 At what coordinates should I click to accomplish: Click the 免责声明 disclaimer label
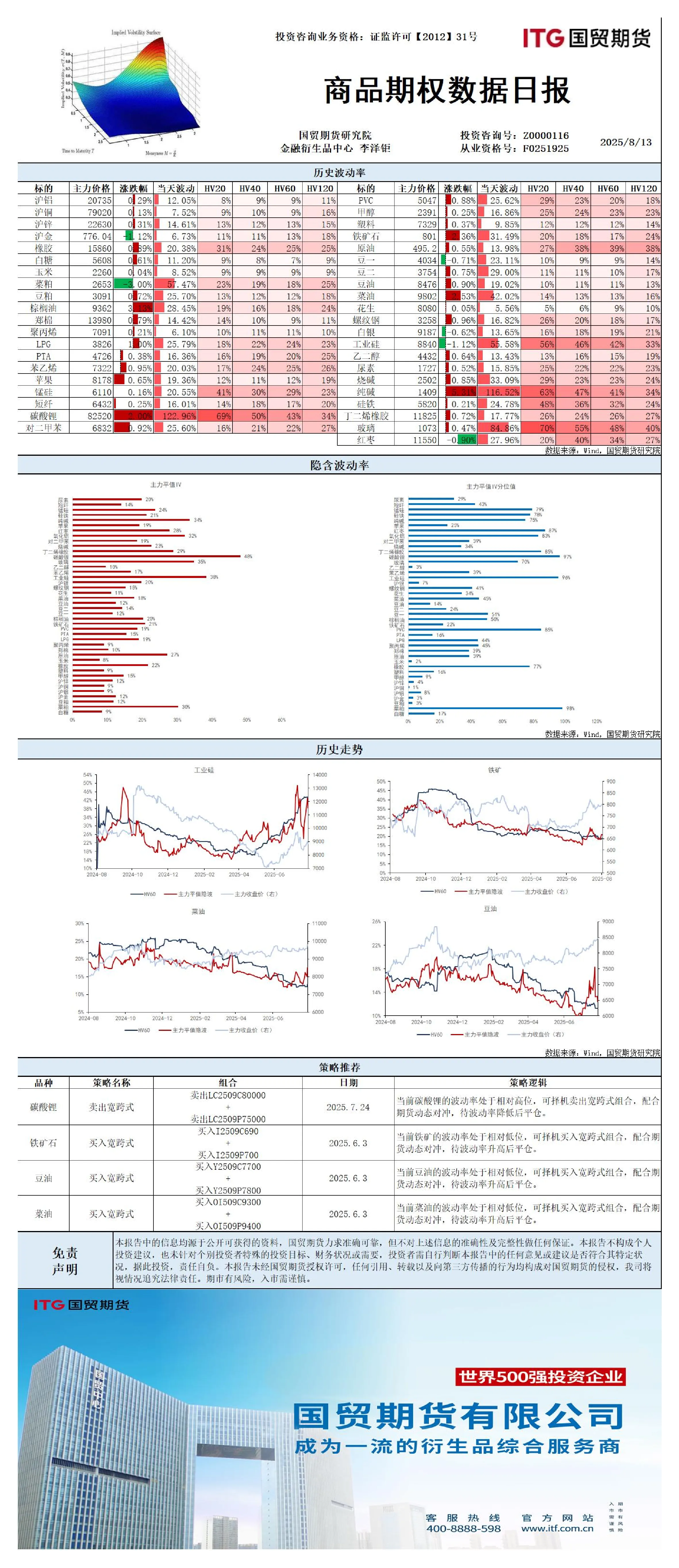click(65, 1261)
